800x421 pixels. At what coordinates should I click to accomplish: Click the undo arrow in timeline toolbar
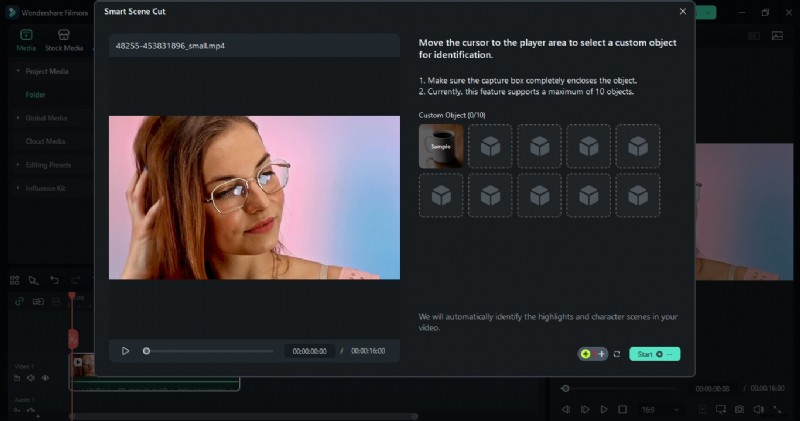53,281
